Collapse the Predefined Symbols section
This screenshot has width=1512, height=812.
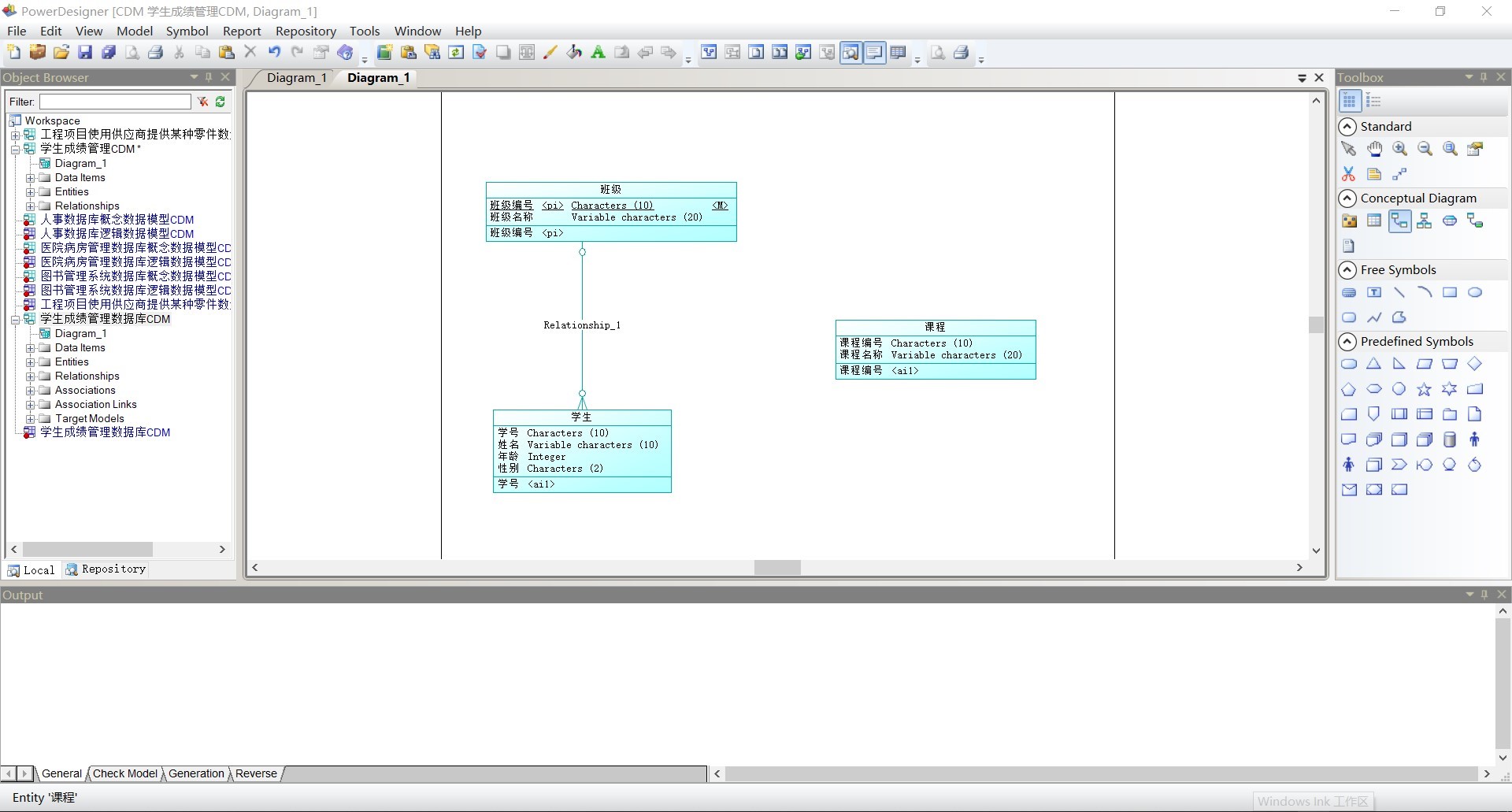pos(1347,342)
